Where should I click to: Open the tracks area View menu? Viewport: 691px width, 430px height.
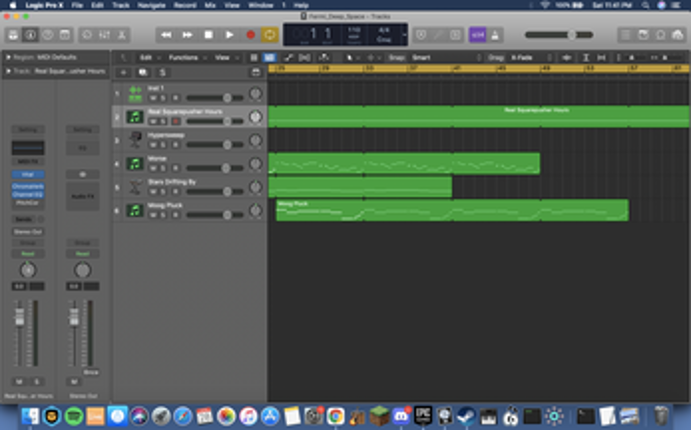[x=226, y=57]
